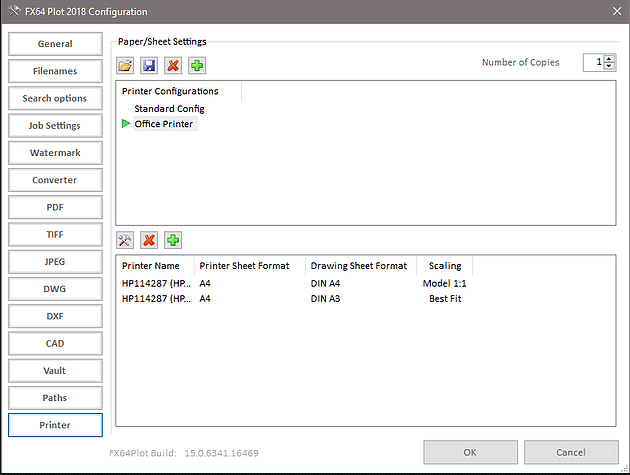
Task: Decrease Number of Copies with down arrow
Action: [x=609, y=66]
